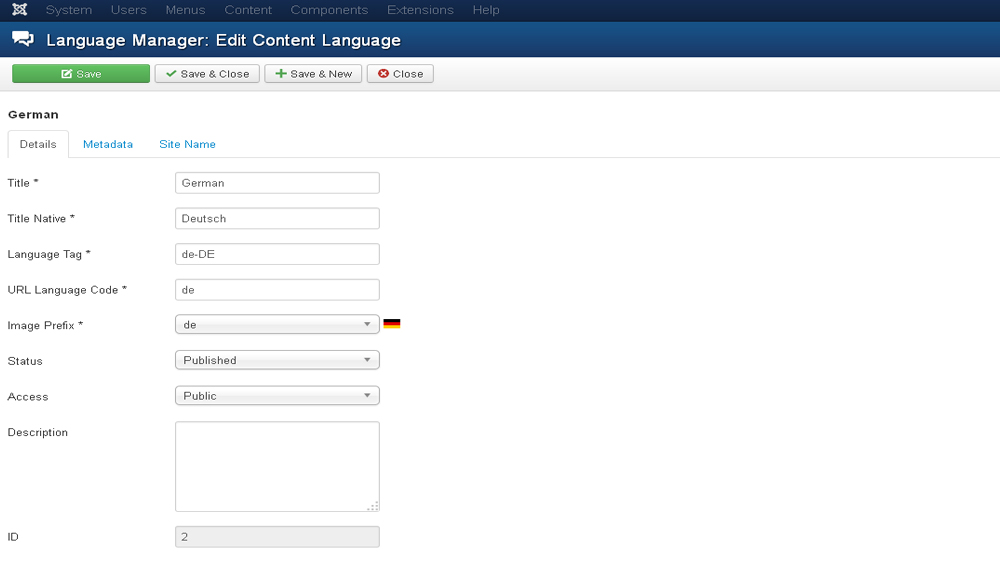Click the German heading text
Screen dimensions: 1000x563
33,115
